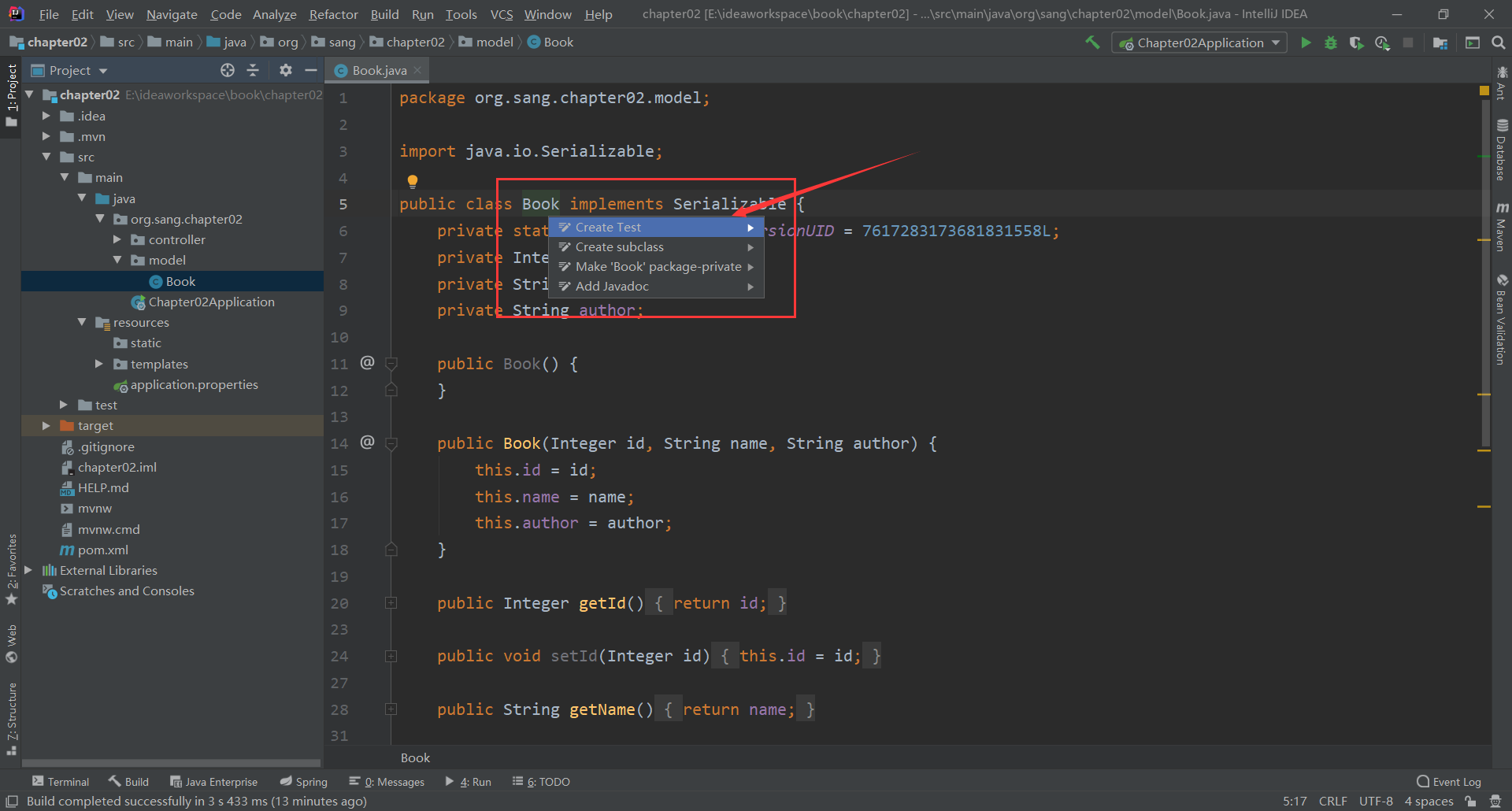Toggle tool window bars icon in status bar corner
This screenshot has height=811, width=1512.
12,801
